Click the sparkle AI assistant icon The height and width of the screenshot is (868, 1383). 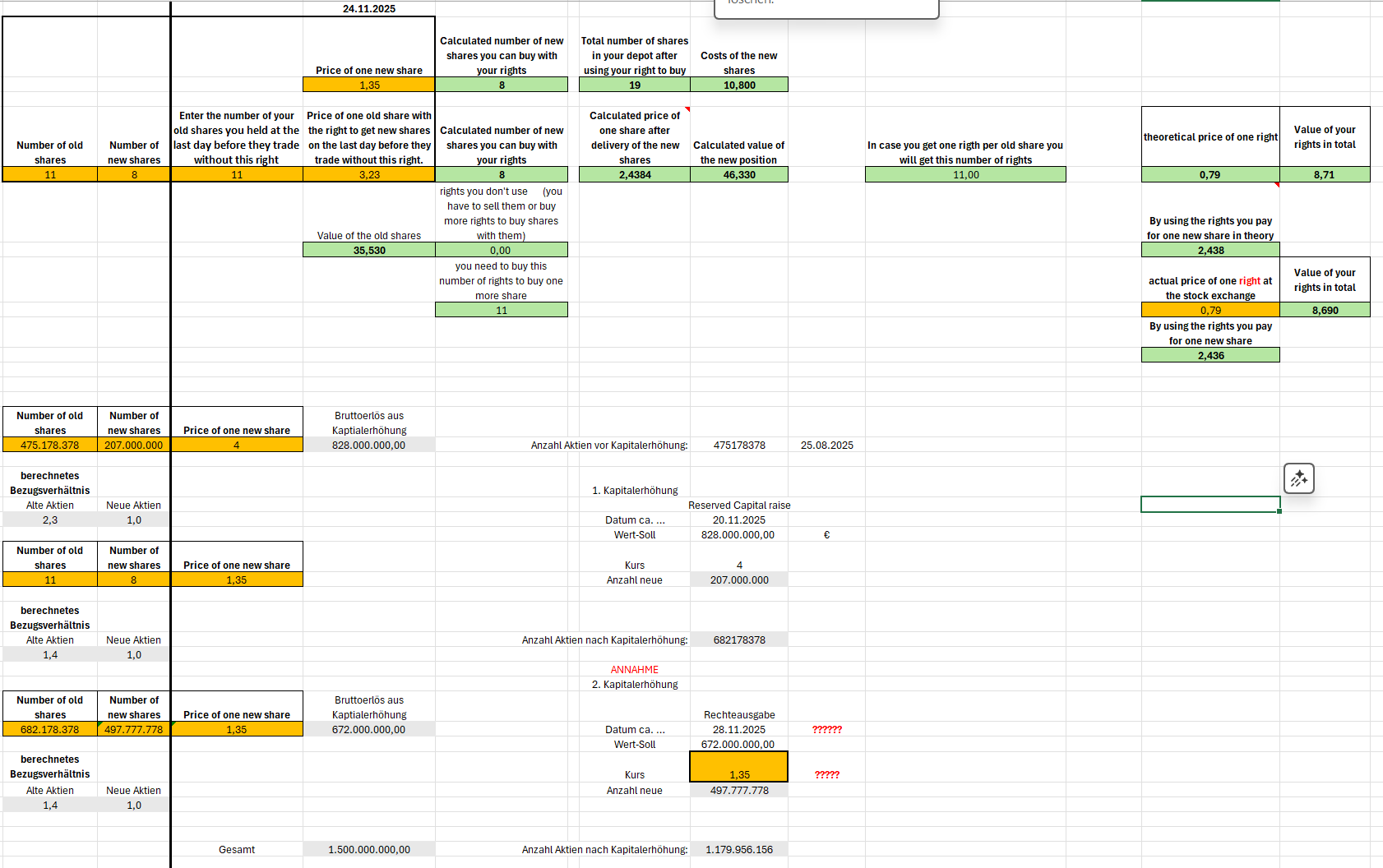[x=1298, y=478]
